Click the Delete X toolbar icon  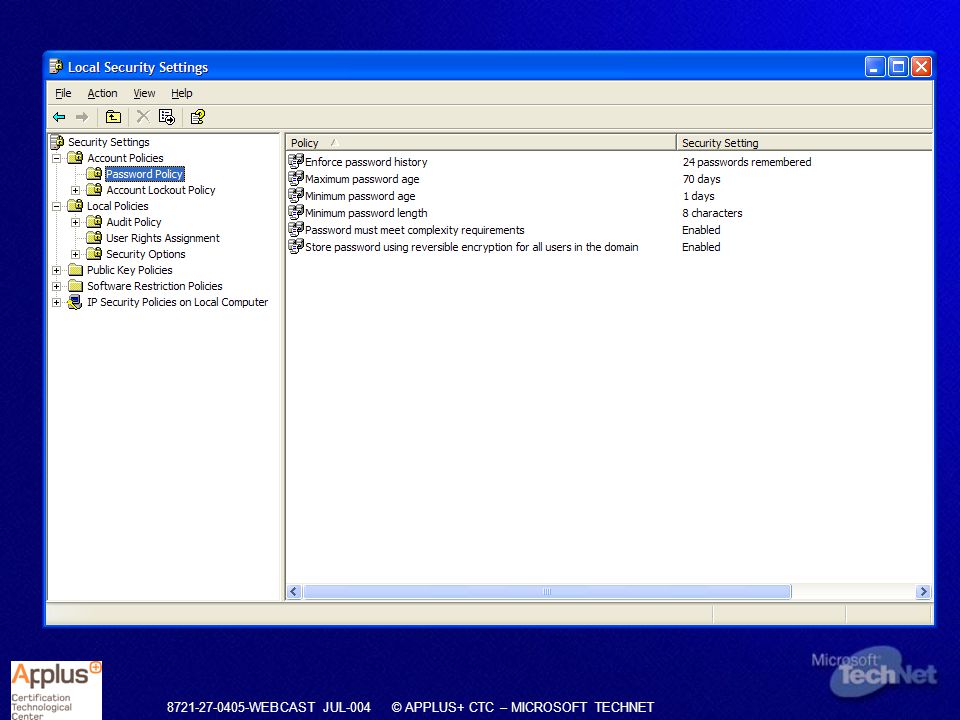click(x=143, y=116)
